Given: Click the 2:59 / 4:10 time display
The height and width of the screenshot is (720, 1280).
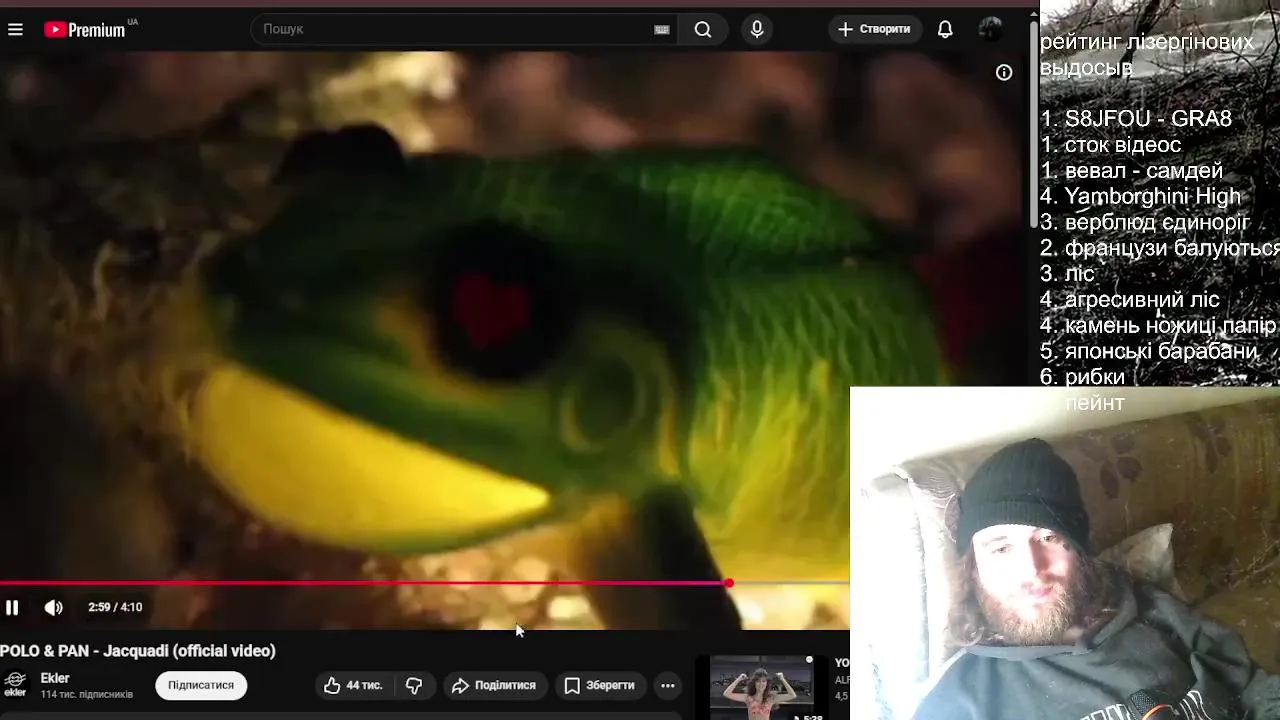Looking at the screenshot, I should pyautogui.click(x=115, y=607).
